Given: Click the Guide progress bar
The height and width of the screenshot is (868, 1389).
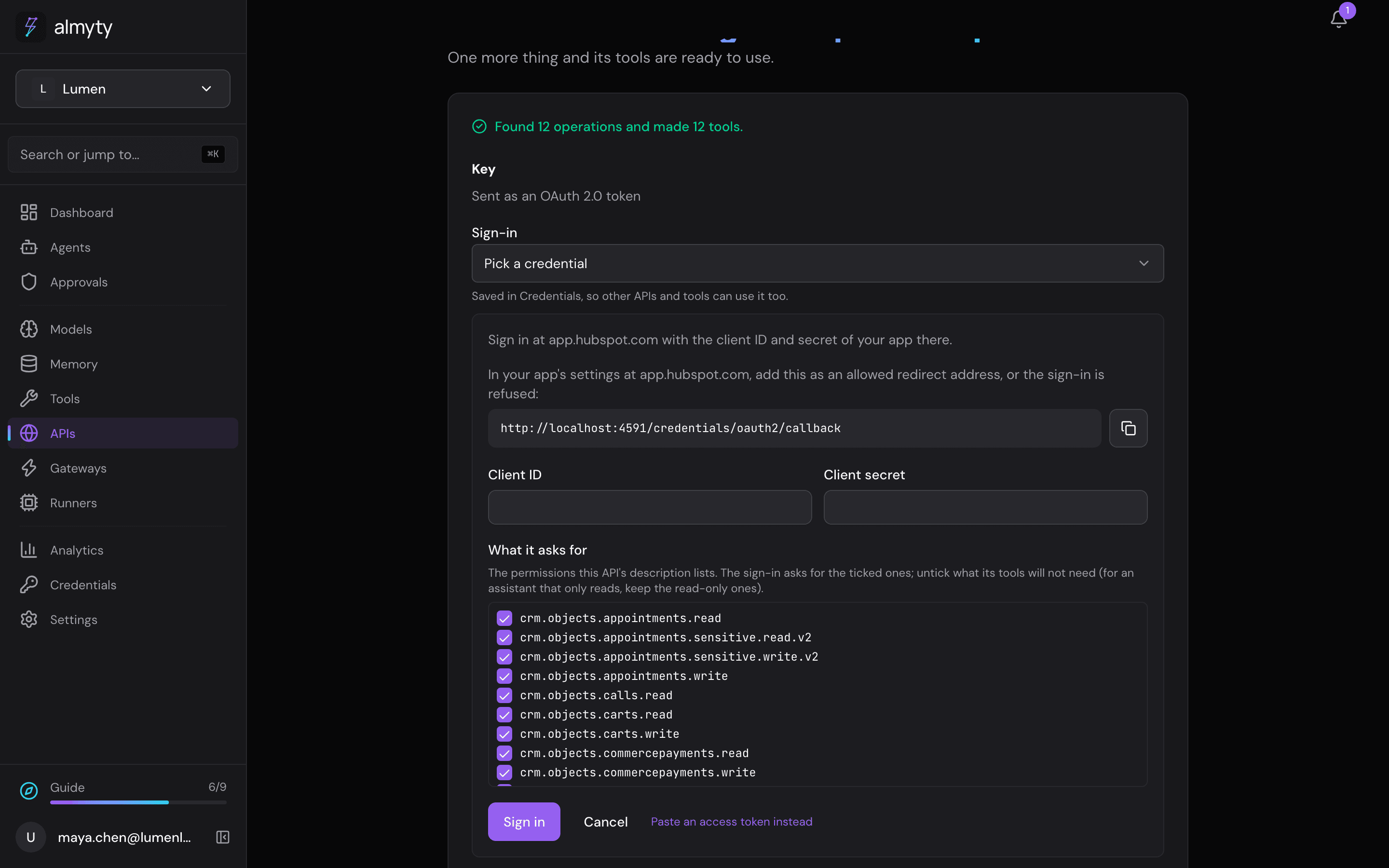Looking at the screenshot, I should pyautogui.click(x=138, y=802).
